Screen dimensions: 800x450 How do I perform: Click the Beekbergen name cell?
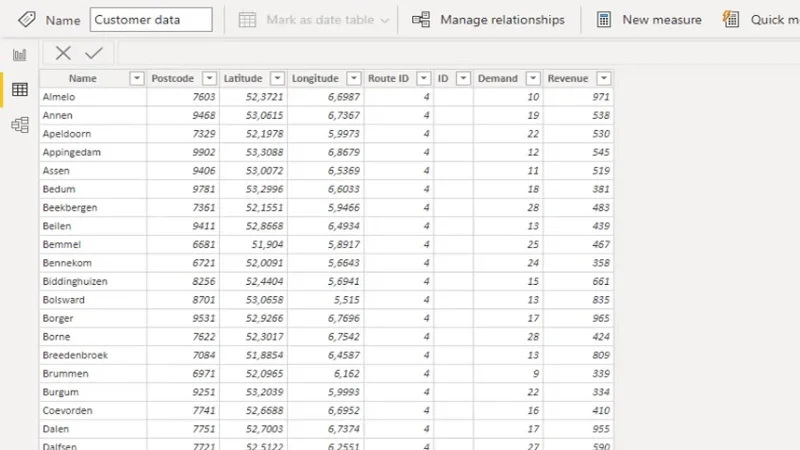pos(93,208)
